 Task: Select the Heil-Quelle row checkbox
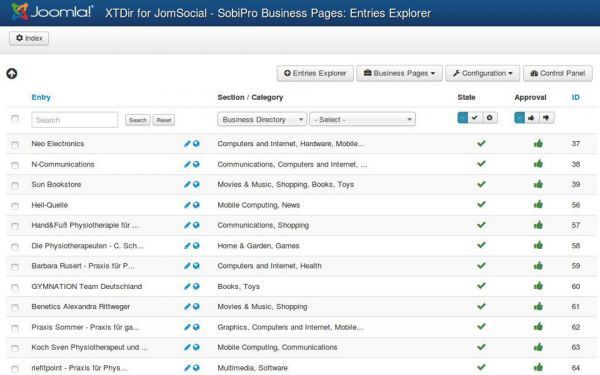[15, 206]
